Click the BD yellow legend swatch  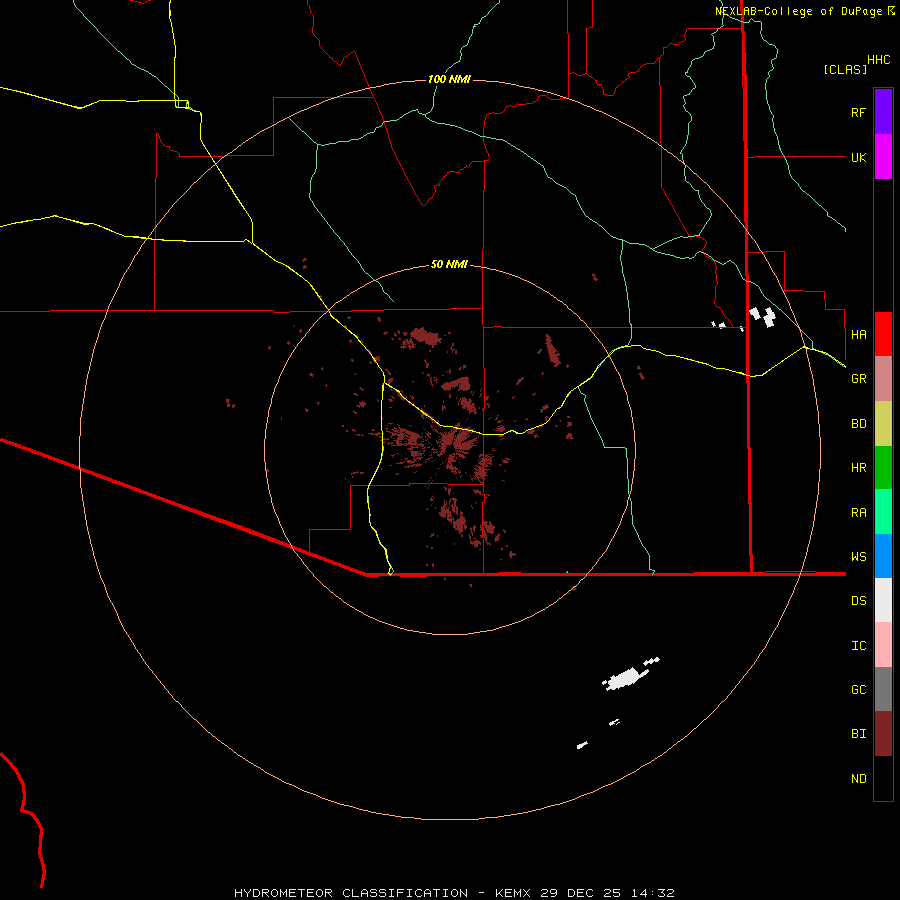(883, 424)
